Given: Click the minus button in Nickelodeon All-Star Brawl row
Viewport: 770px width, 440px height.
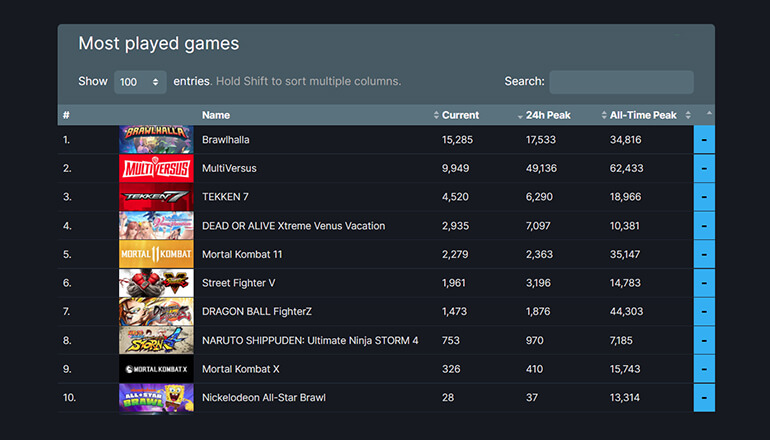Looking at the screenshot, I should click(704, 398).
